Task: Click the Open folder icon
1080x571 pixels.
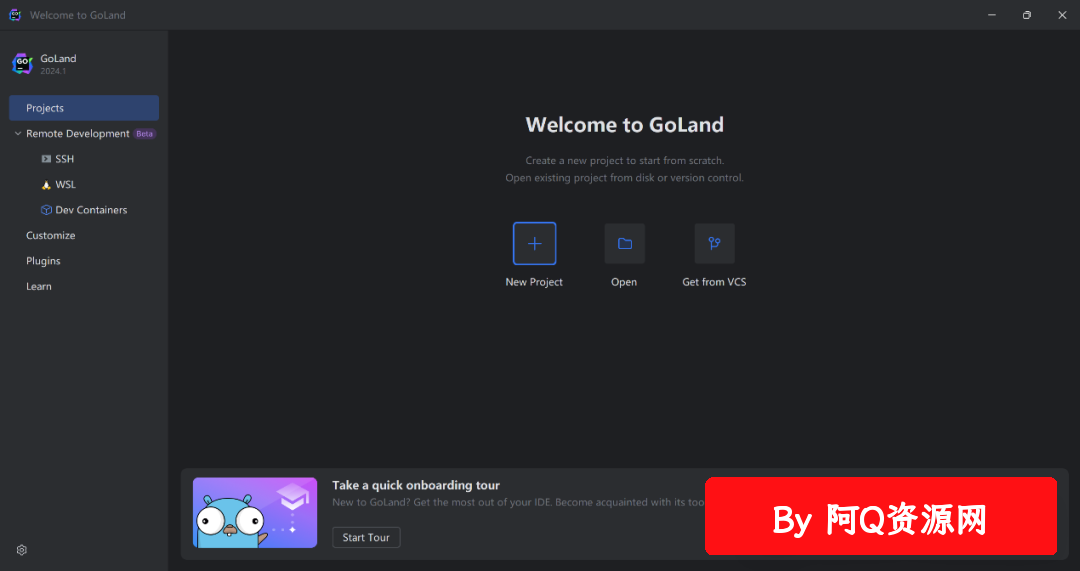Action: pos(625,243)
